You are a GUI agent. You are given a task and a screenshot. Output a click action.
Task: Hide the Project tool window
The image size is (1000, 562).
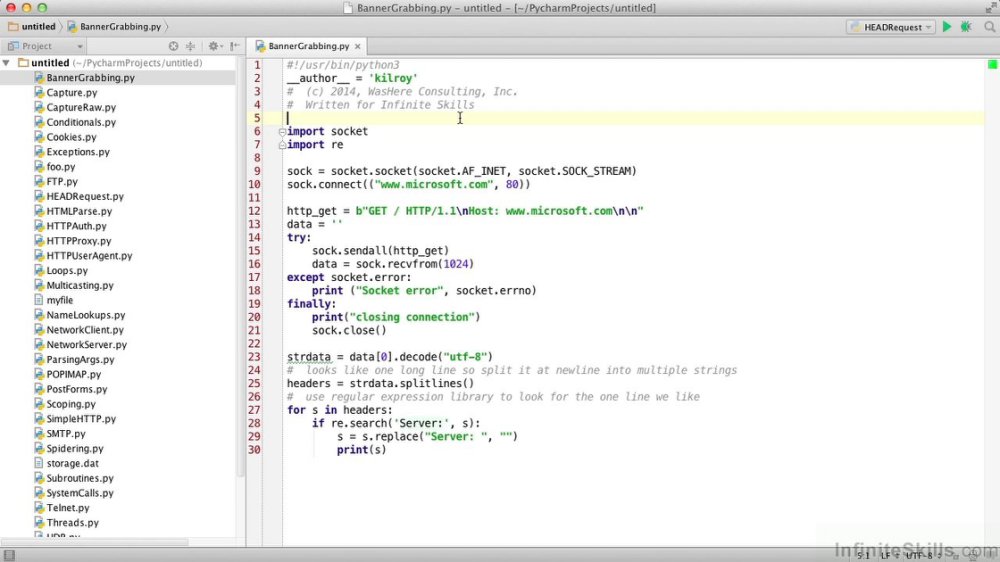point(235,46)
